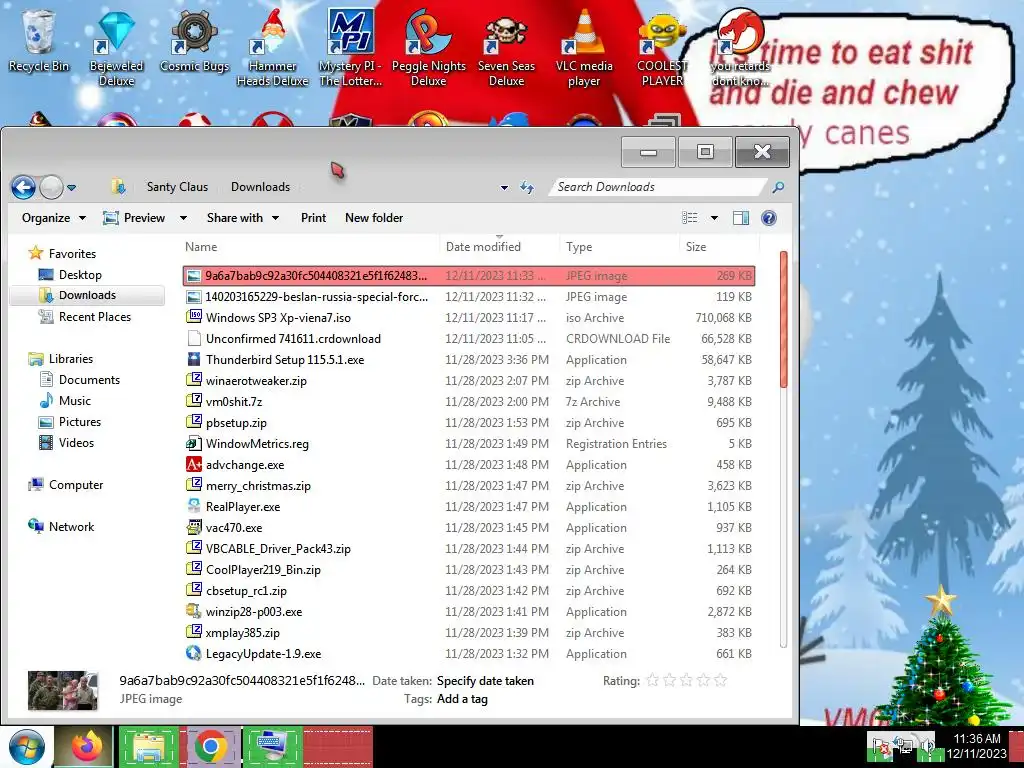Click the Explorer Forward navigation arrow
Screen dimensions: 1024x768
(x=52, y=187)
